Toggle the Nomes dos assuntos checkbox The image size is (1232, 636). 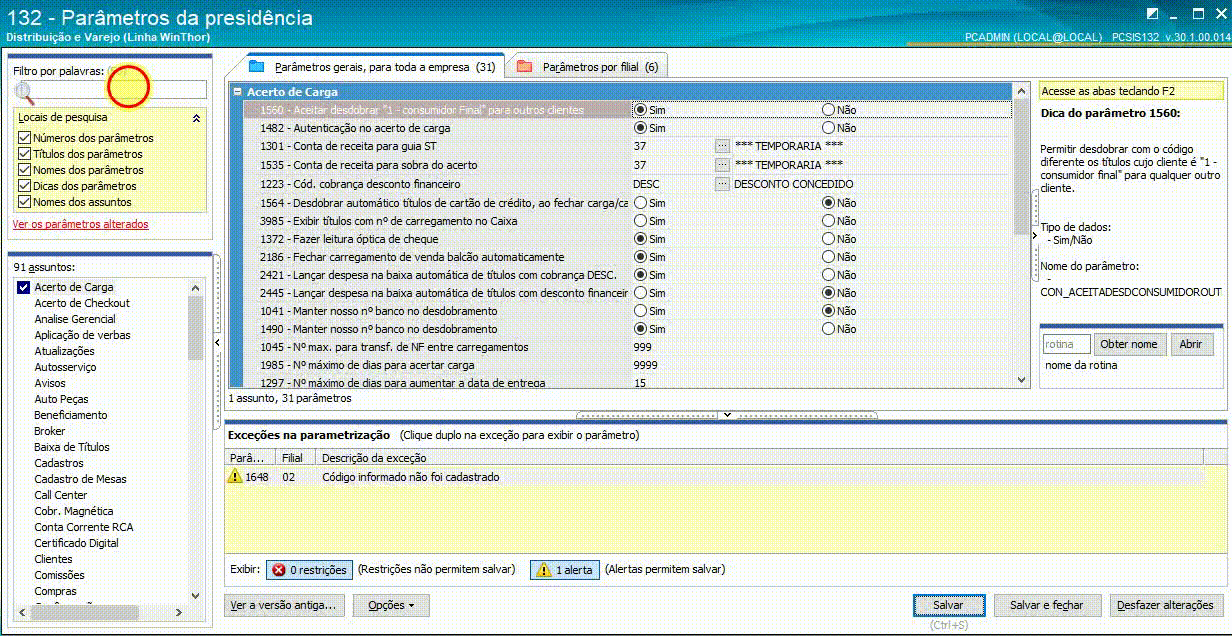[x=24, y=202]
